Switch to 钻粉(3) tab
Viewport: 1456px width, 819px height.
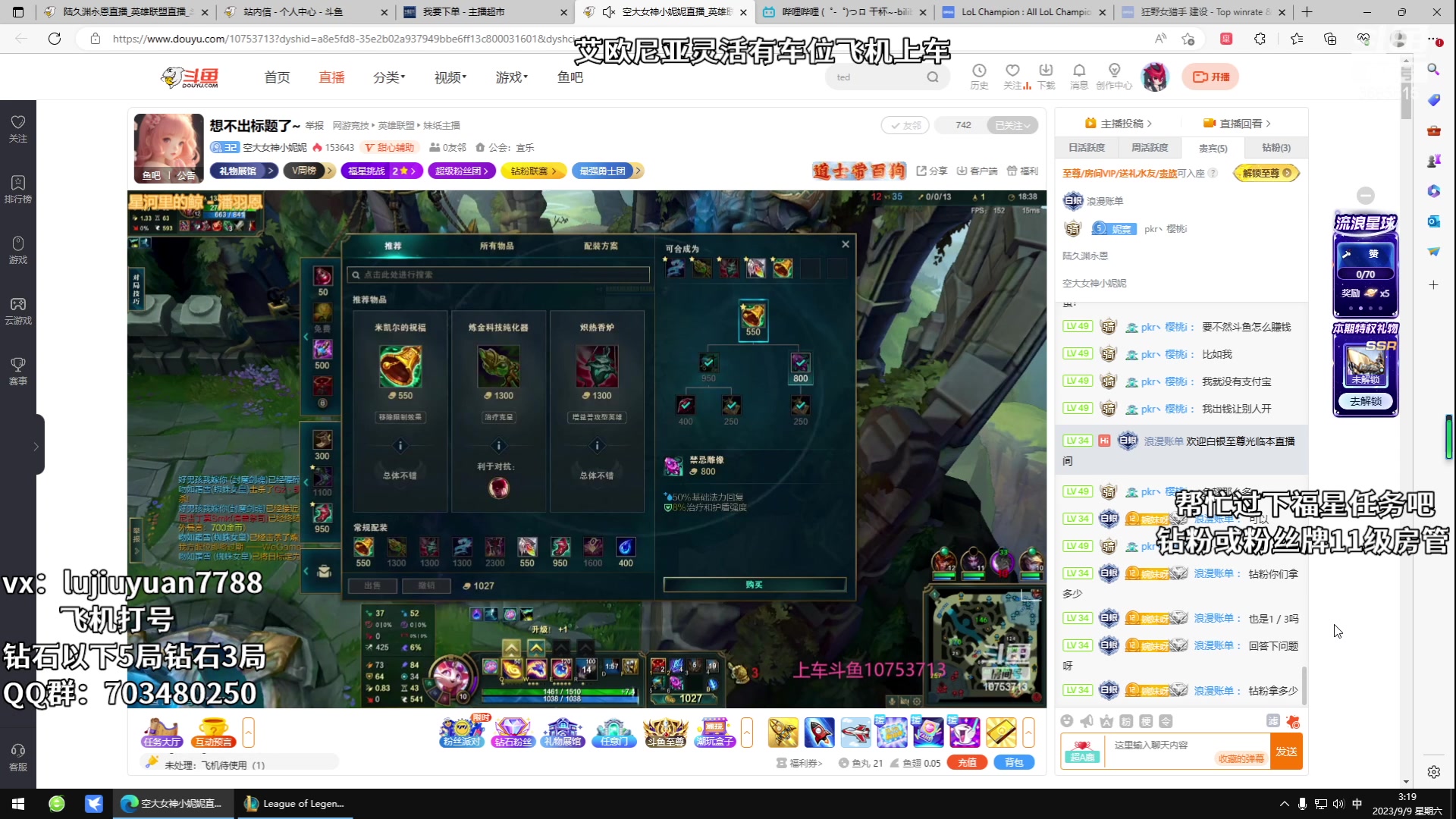[1276, 148]
